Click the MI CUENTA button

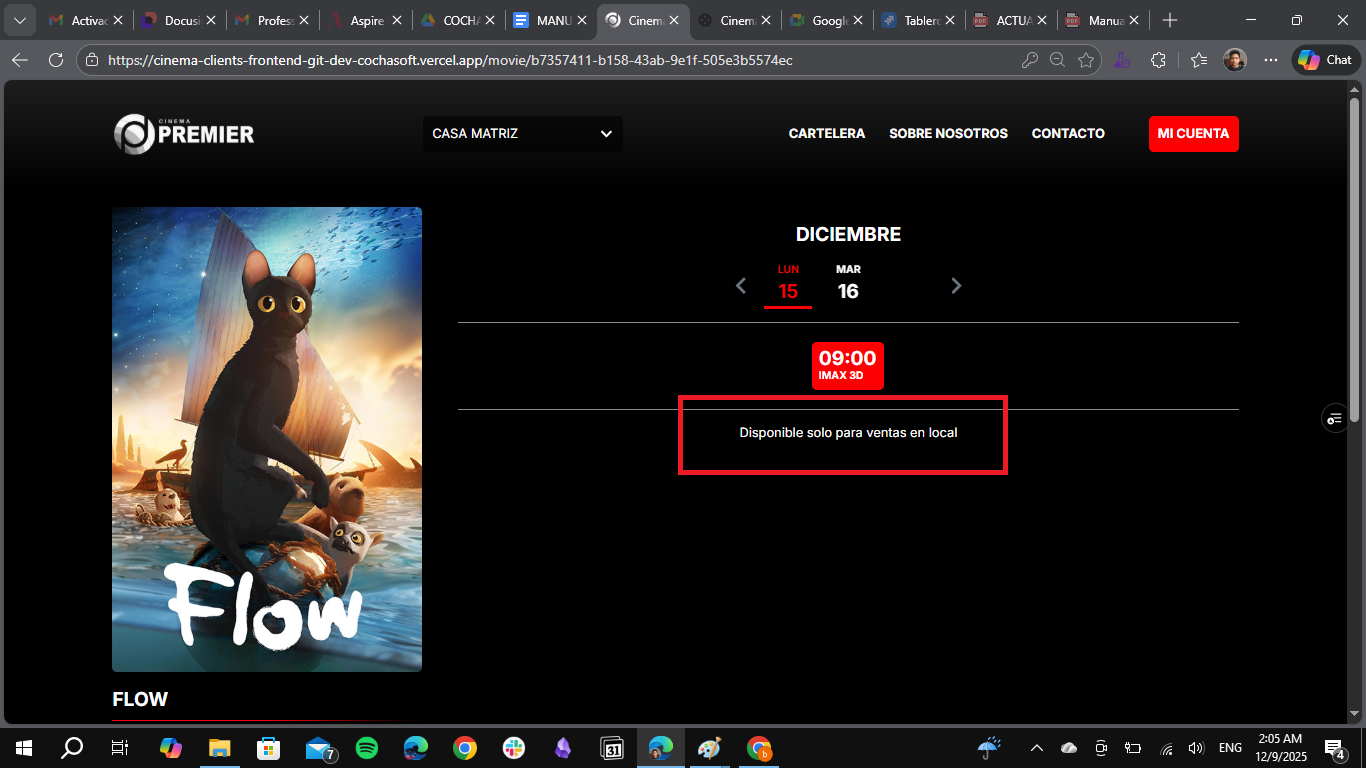tap(1193, 134)
